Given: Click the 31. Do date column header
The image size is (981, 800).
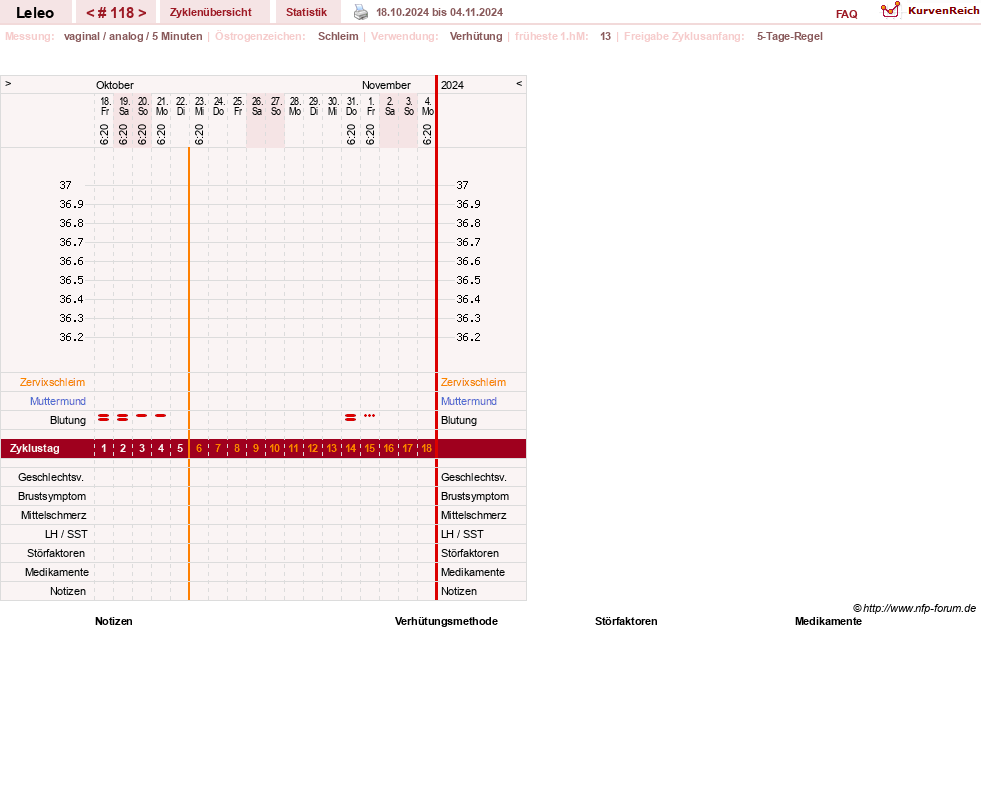Looking at the screenshot, I should click(352, 106).
